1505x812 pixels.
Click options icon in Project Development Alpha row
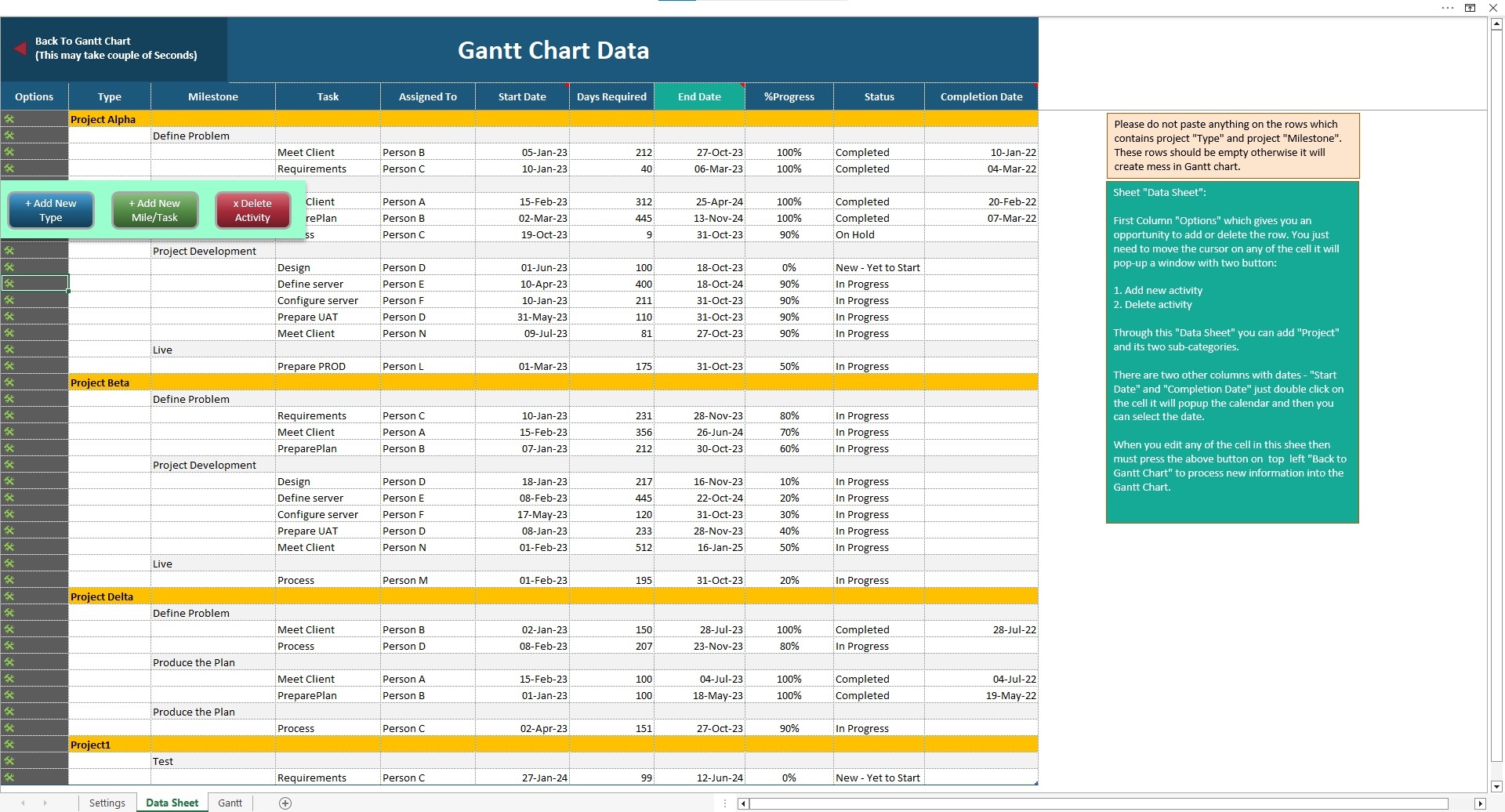click(9, 251)
